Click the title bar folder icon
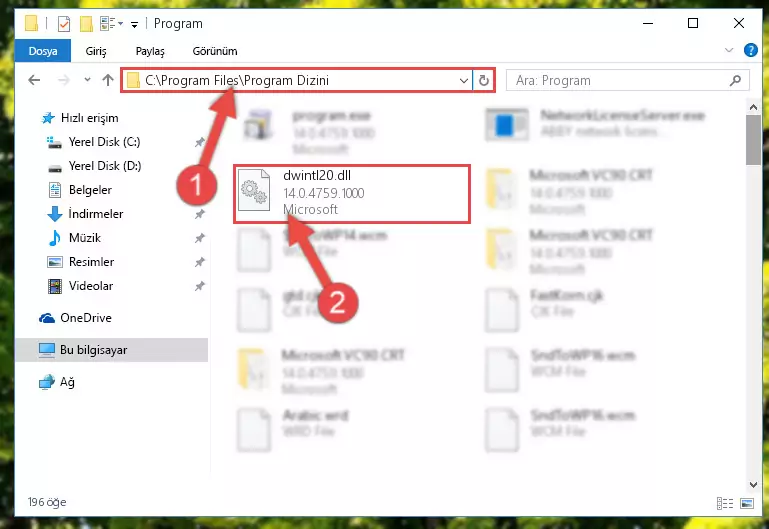The height and width of the screenshot is (529, 769). [x=31, y=24]
